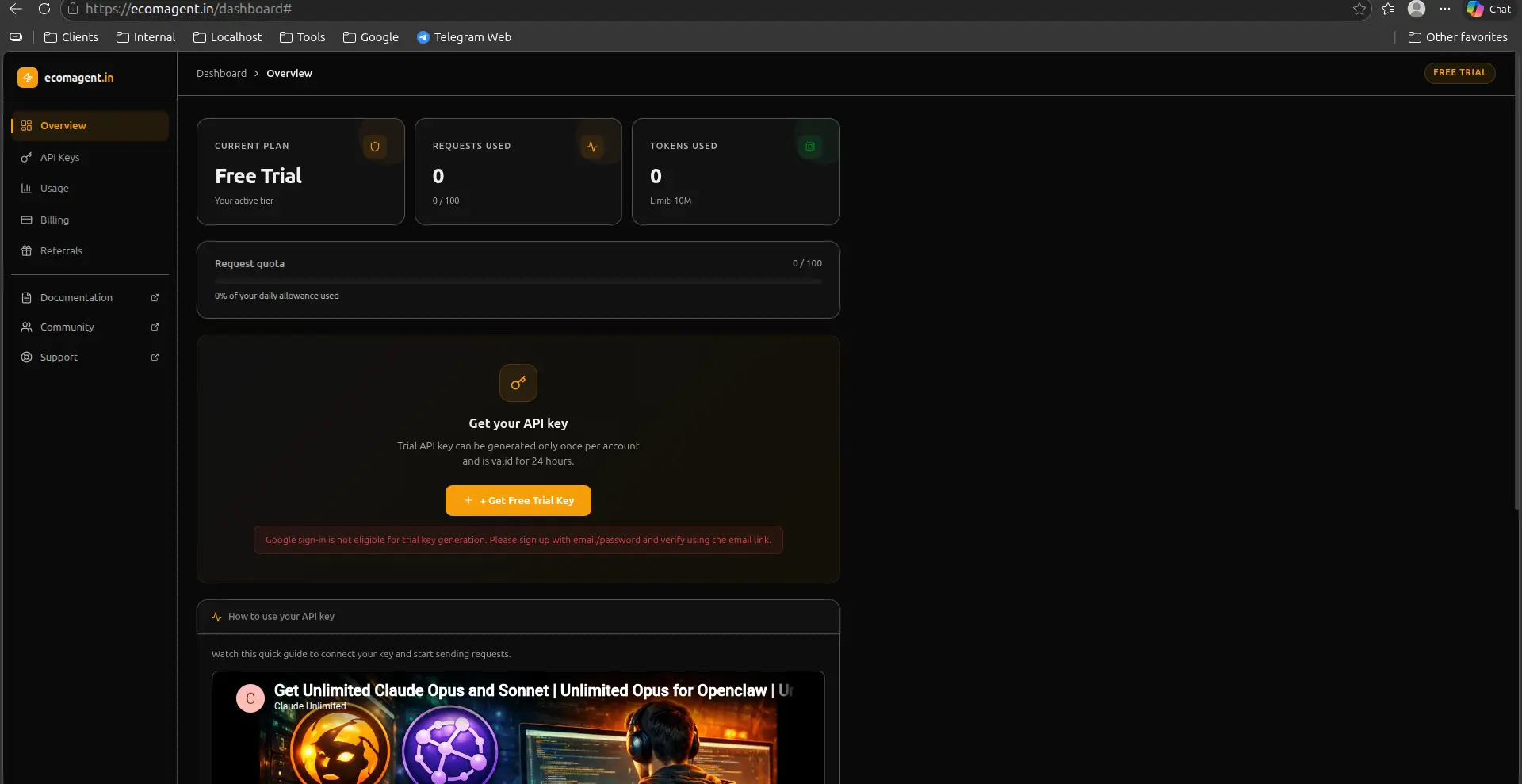Go to the Usage page
Image resolution: width=1522 pixels, height=784 pixels.
point(90,188)
